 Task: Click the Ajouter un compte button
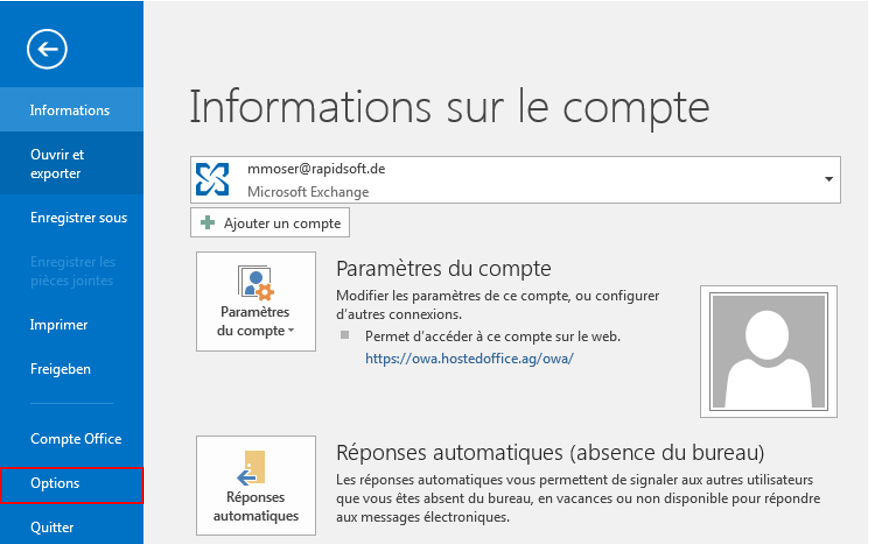[x=270, y=223]
